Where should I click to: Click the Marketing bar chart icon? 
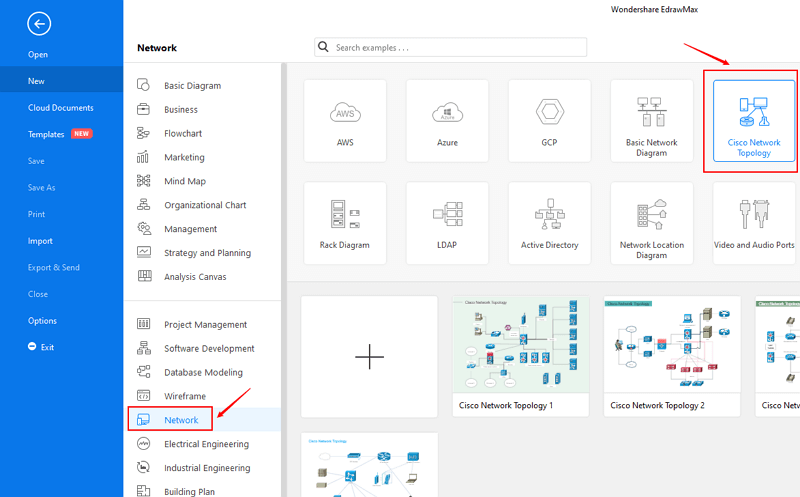tap(143, 157)
